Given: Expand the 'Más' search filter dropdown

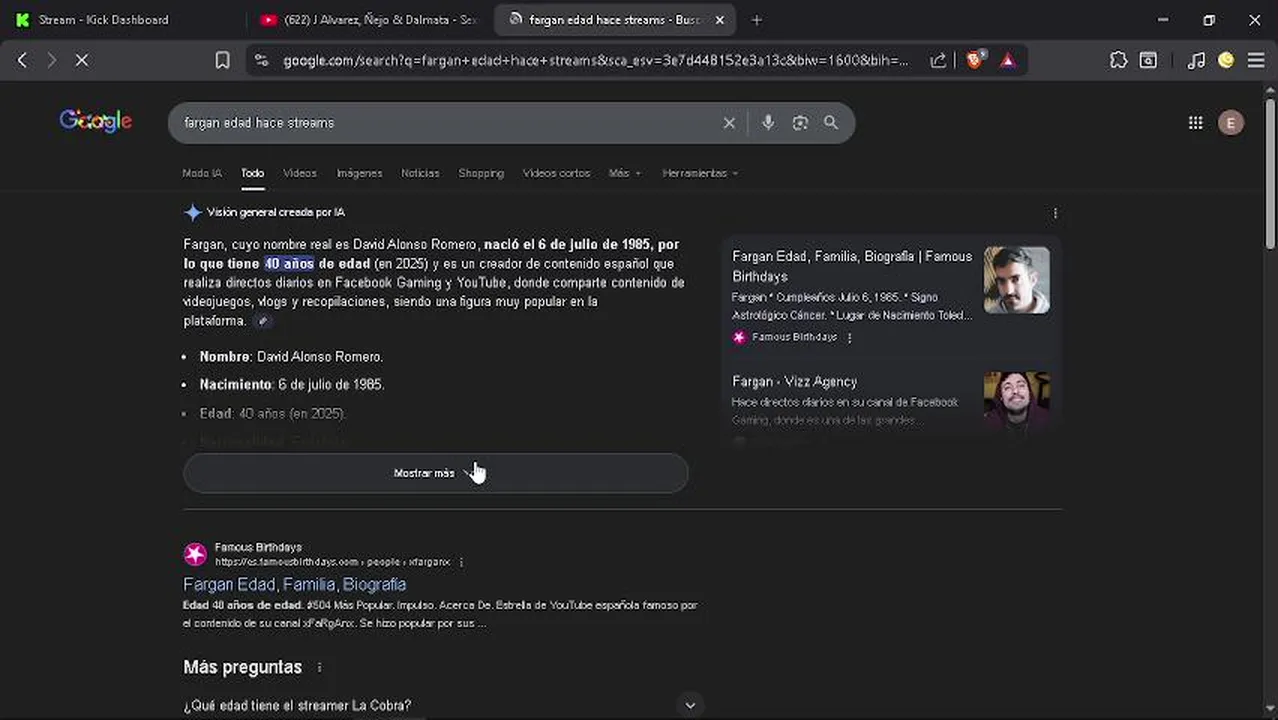Looking at the screenshot, I should (625, 173).
